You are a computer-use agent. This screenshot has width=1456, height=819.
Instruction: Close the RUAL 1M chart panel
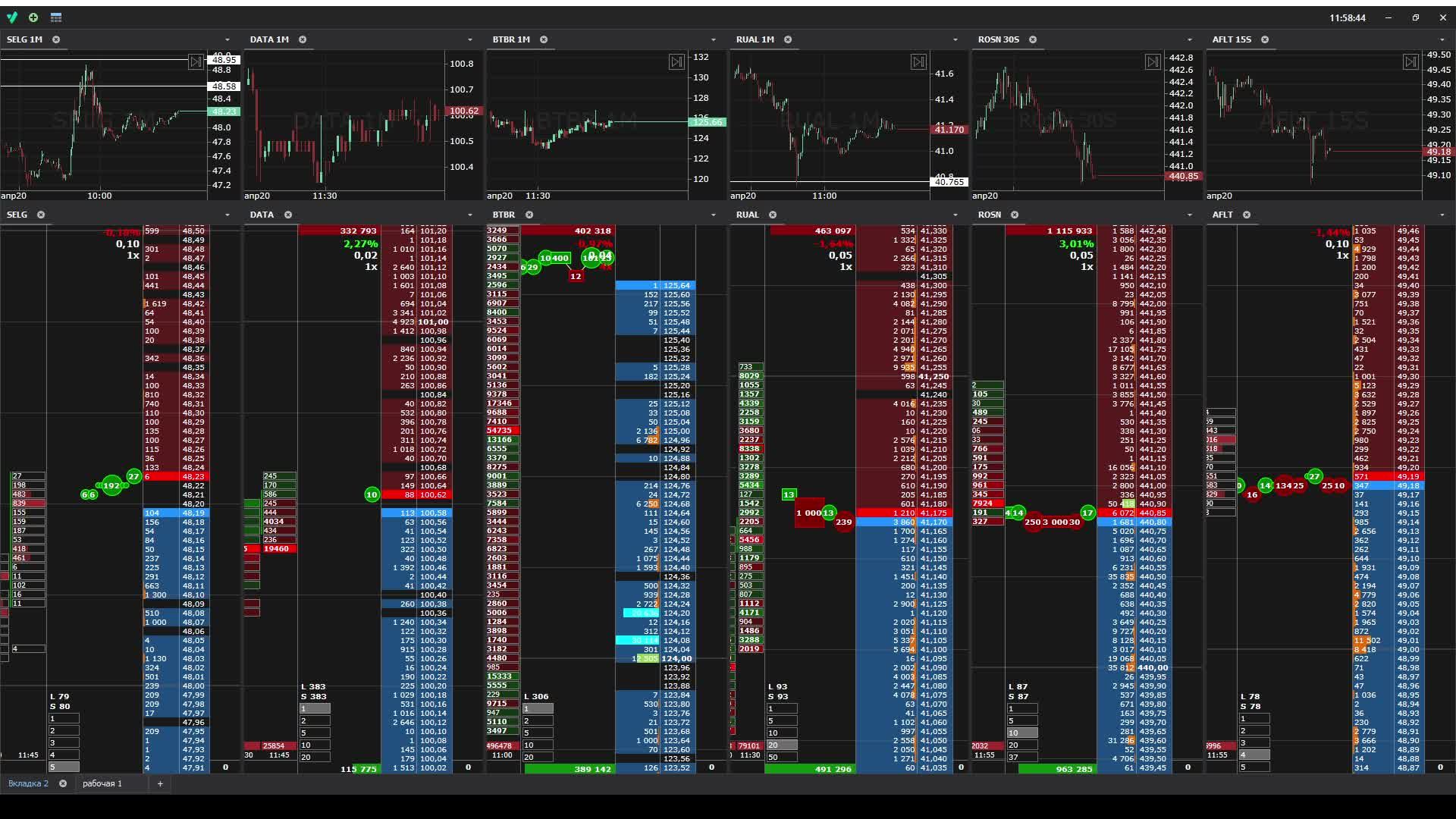click(x=788, y=39)
